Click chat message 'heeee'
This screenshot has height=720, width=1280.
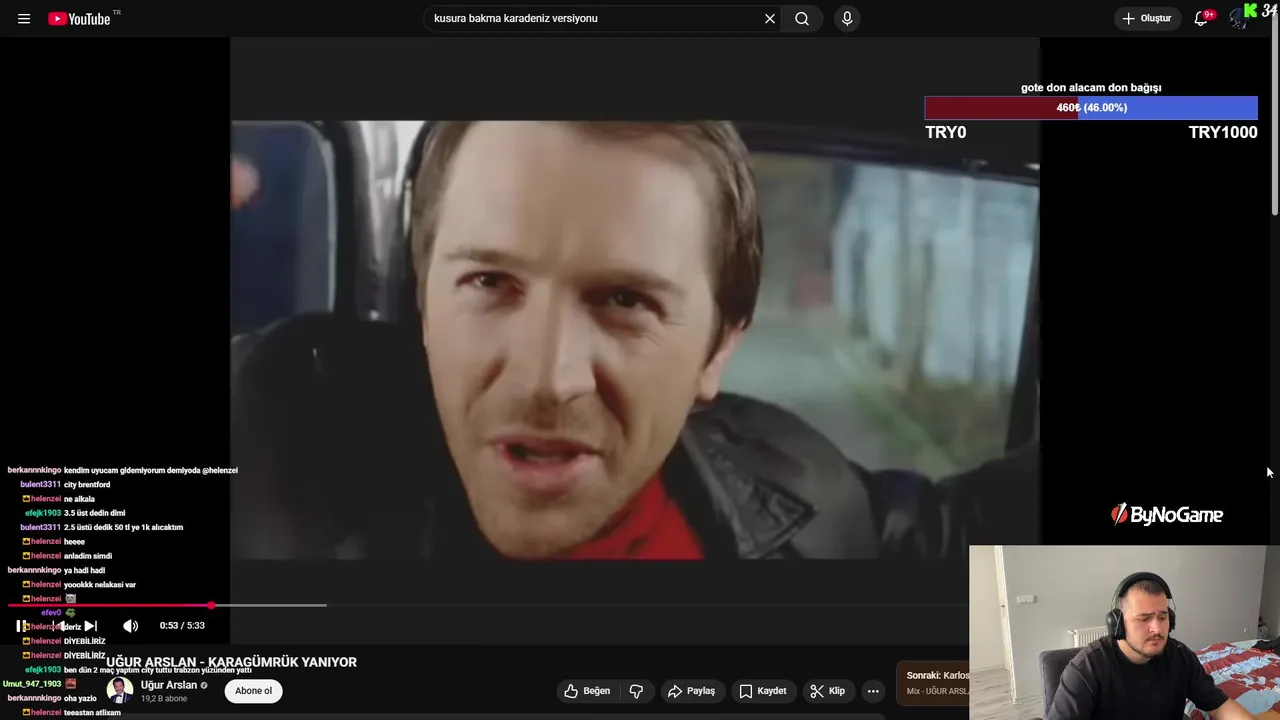click(x=75, y=542)
